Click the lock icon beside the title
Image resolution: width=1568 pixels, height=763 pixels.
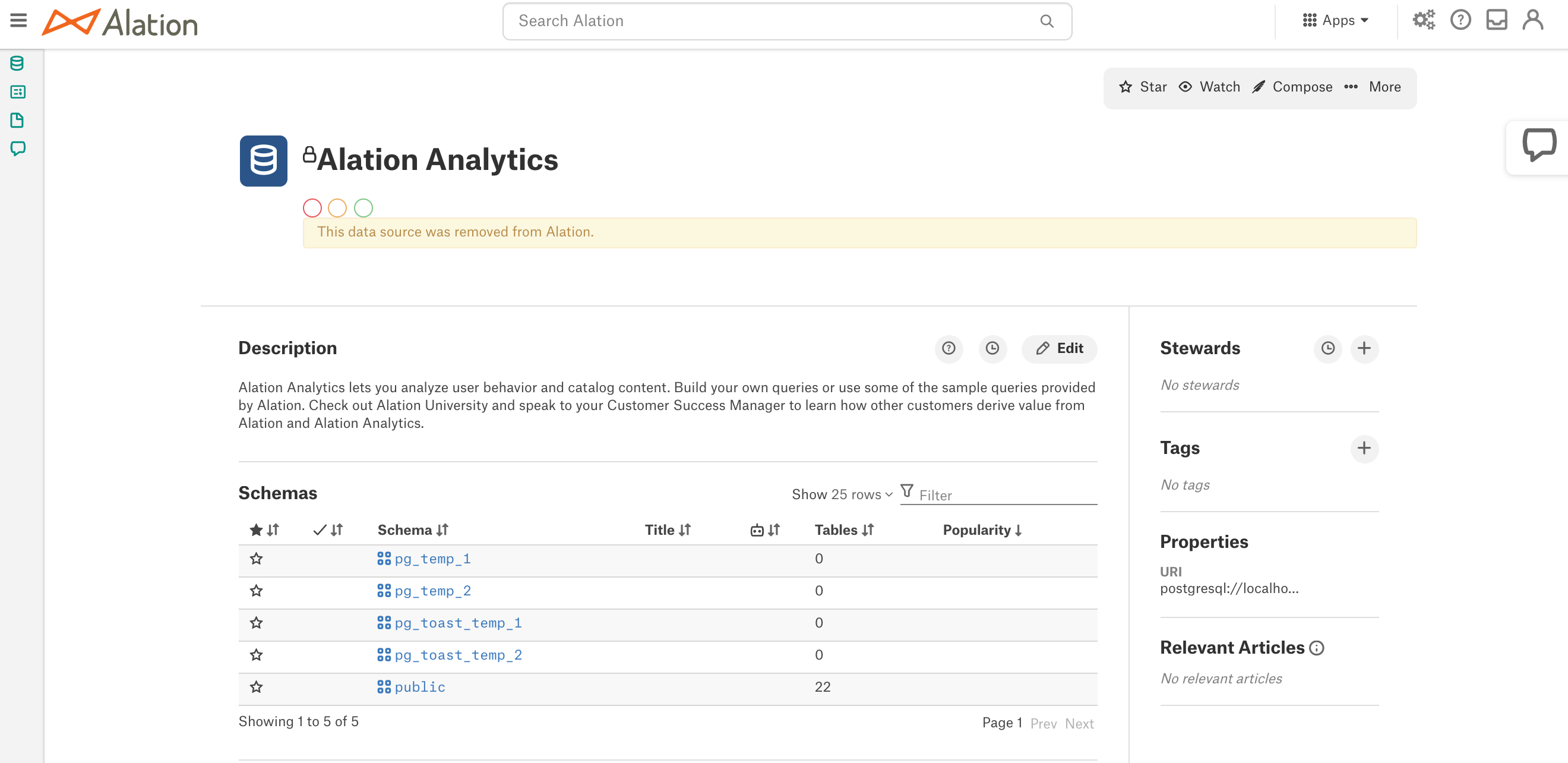click(309, 155)
